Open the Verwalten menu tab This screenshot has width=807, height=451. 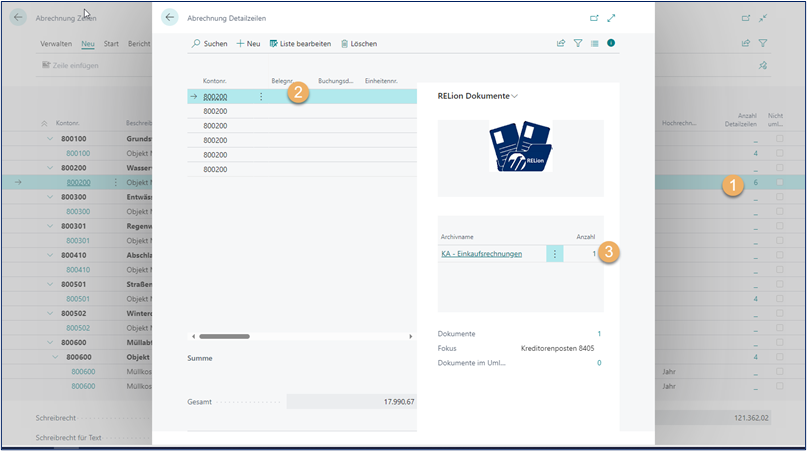[x=55, y=44]
